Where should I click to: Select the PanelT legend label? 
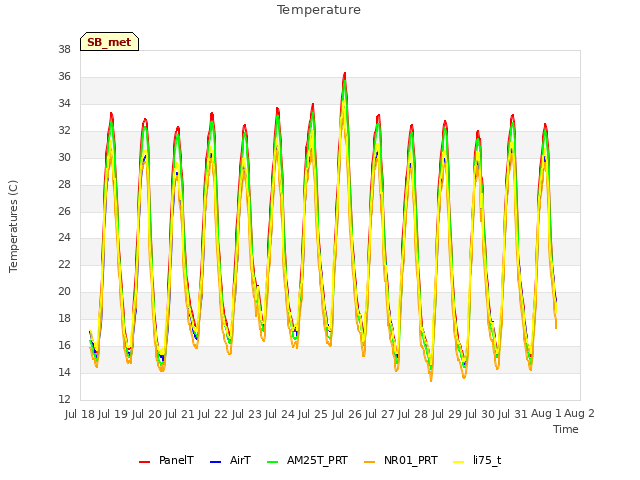pos(176,460)
